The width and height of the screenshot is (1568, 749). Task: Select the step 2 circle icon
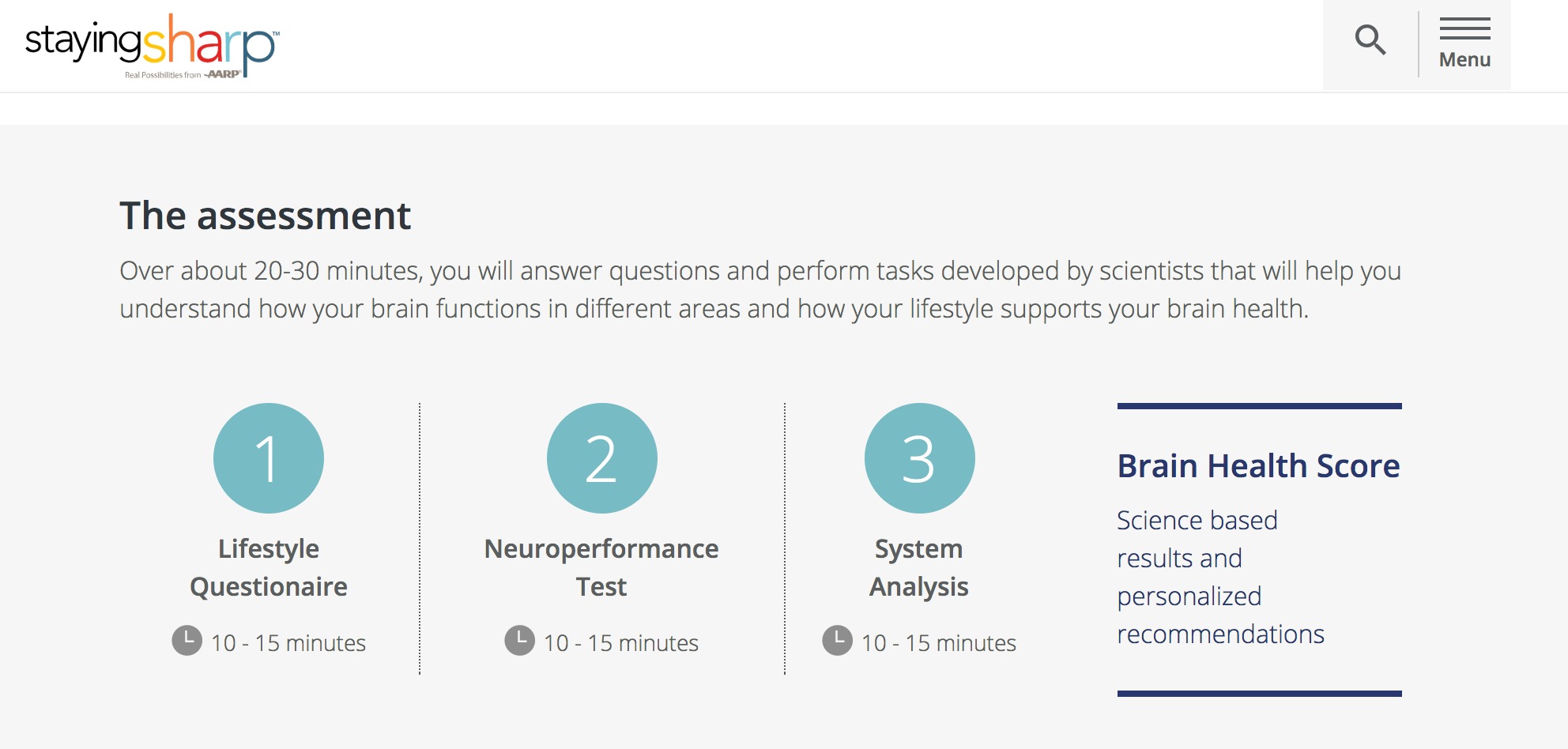click(x=602, y=458)
